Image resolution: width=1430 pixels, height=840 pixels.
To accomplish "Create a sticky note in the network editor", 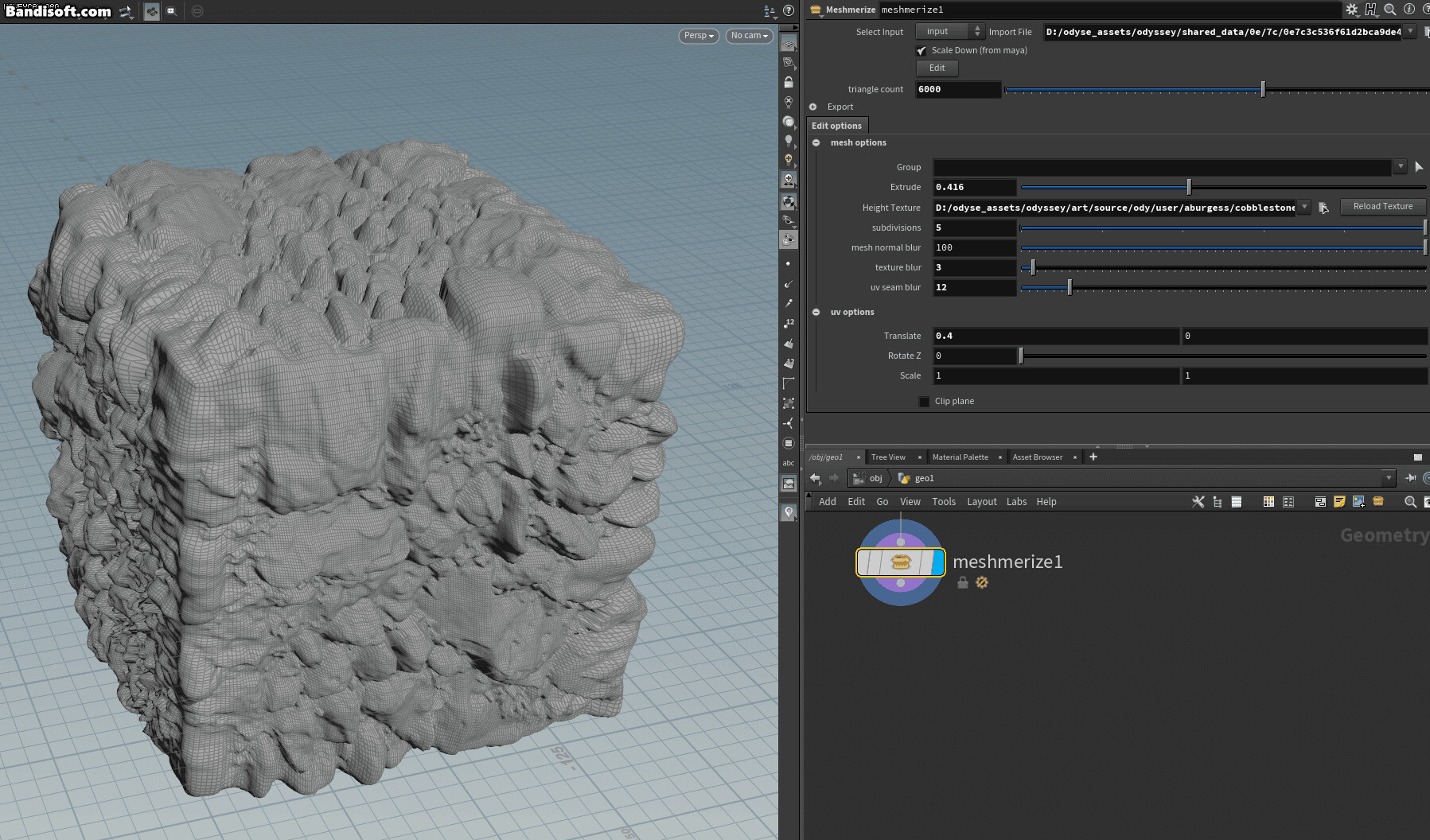I will click(x=1339, y=502).
